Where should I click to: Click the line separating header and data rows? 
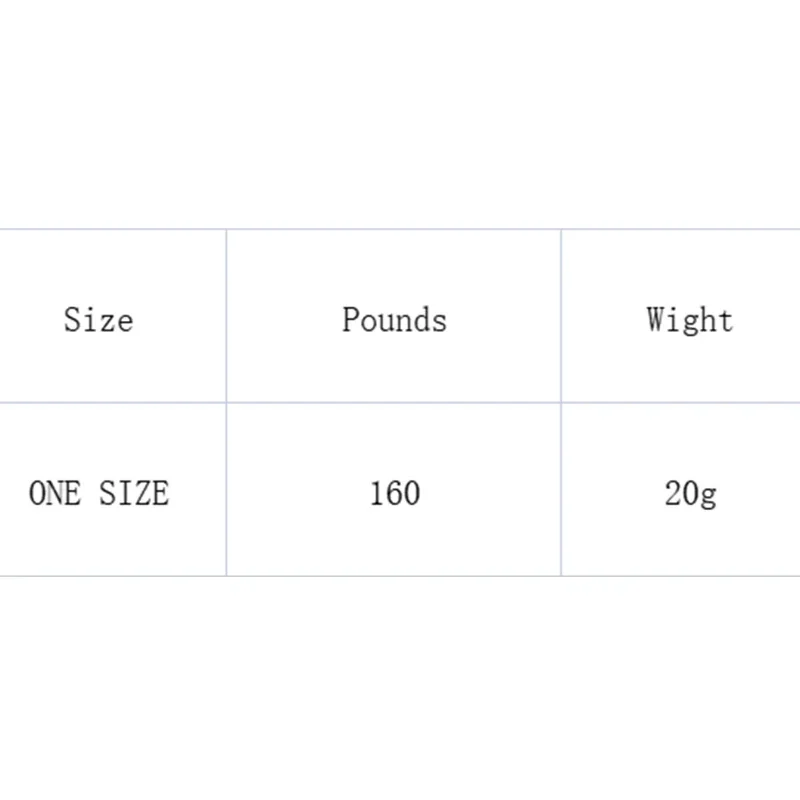[400, 403]
